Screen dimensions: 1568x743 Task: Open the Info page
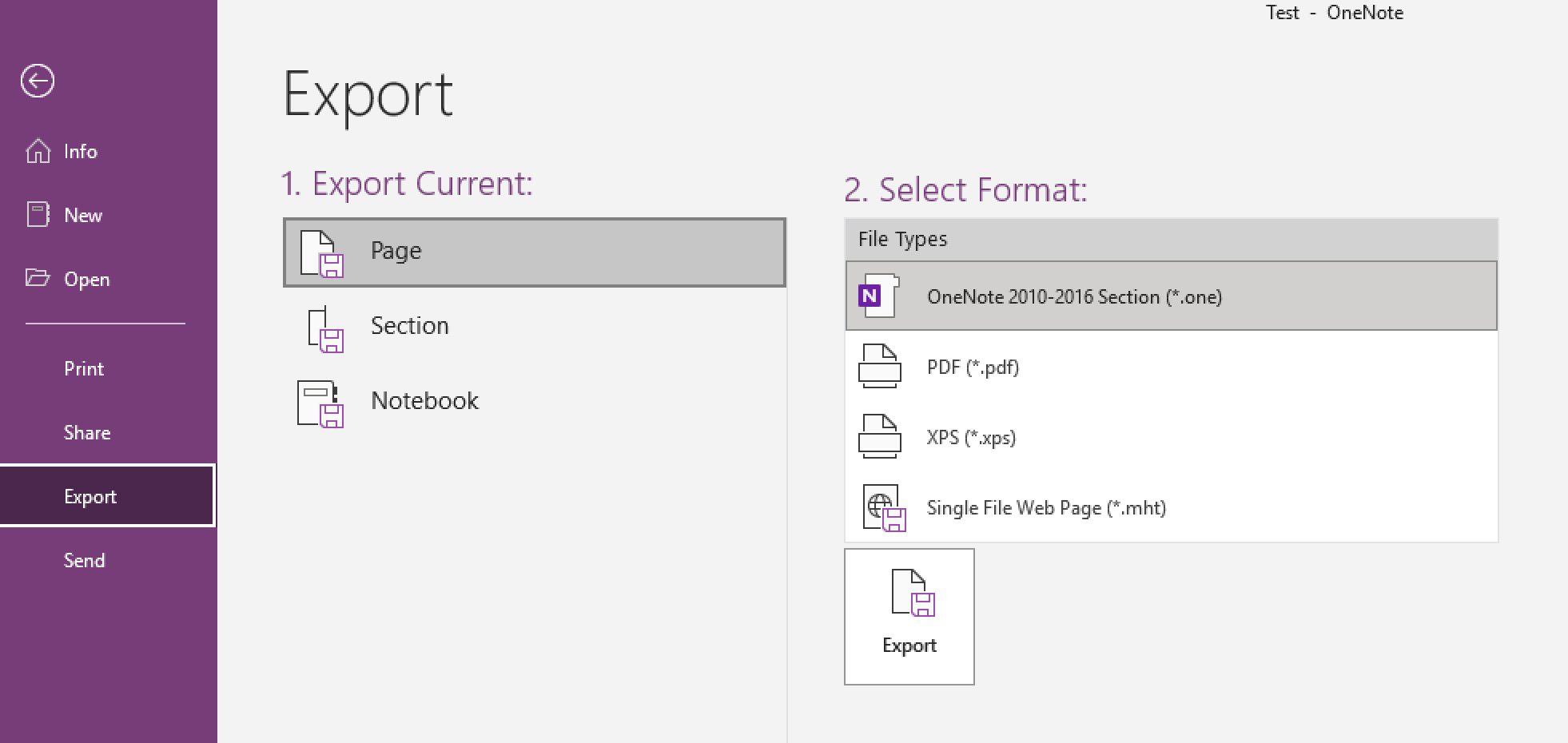click(108, 151)
